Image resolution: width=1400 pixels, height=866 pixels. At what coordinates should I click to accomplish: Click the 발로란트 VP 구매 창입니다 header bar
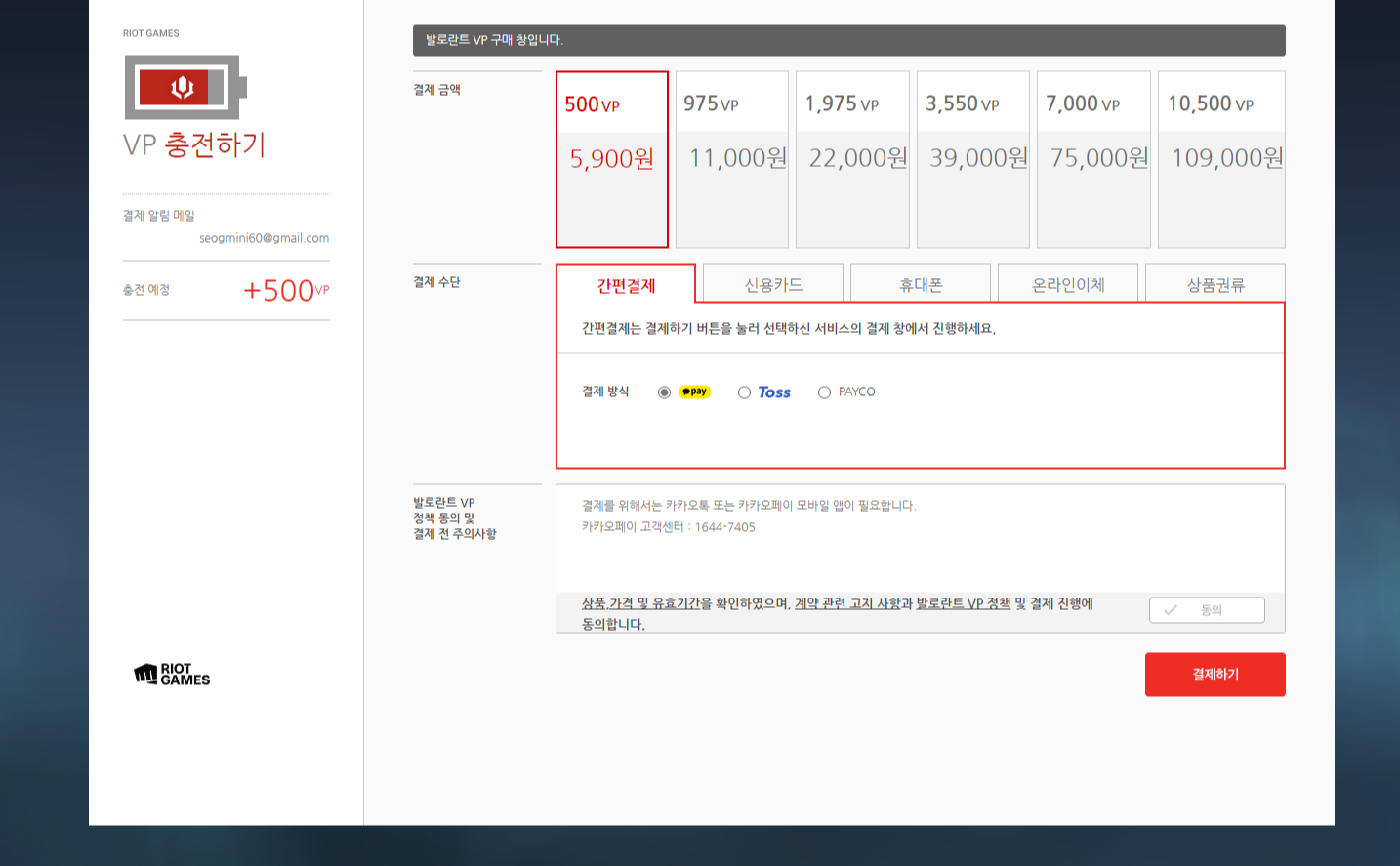click(849, 40)
